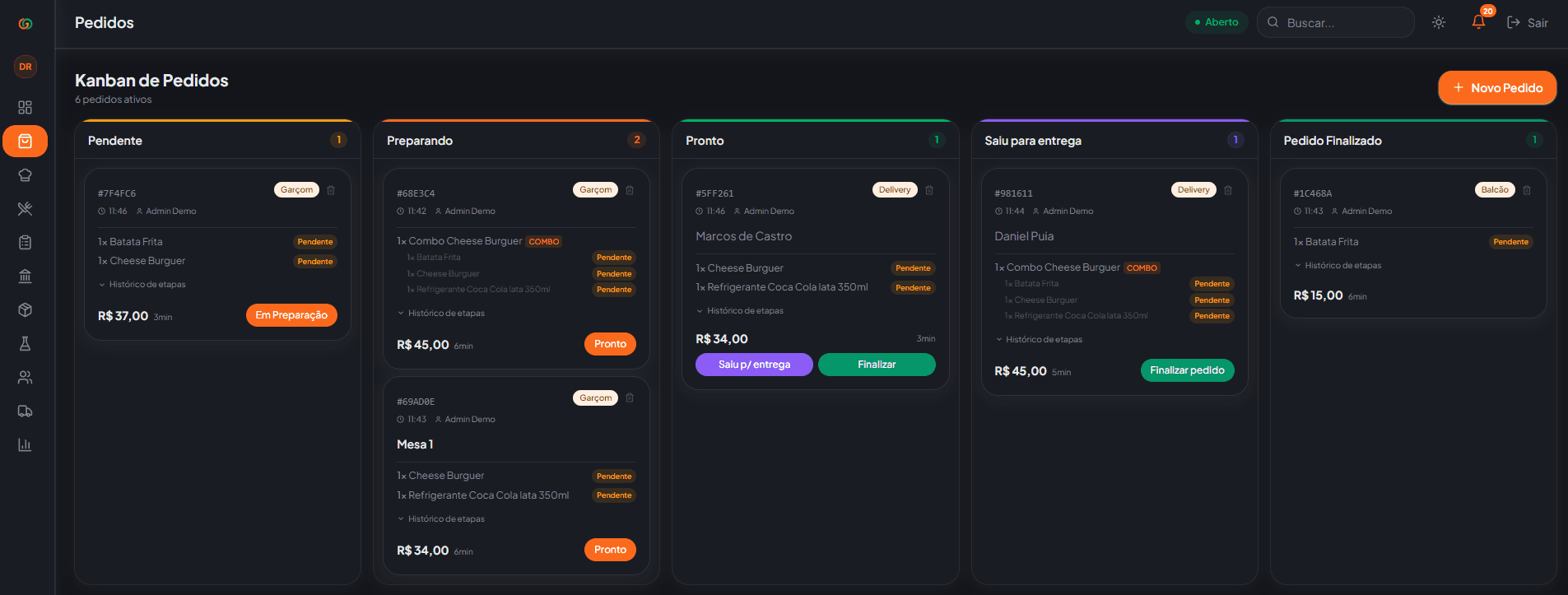This screenshot has width=1568, height=595.
Task: Delete order #1C468A with trash icon
Action: tap(1527, 190)
